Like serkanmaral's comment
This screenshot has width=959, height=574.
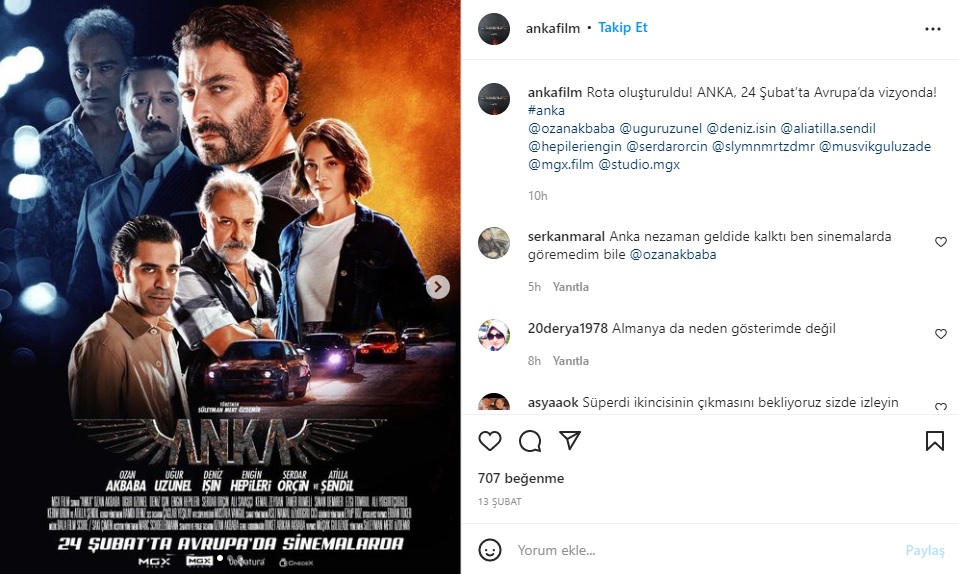tap(941, 242)
